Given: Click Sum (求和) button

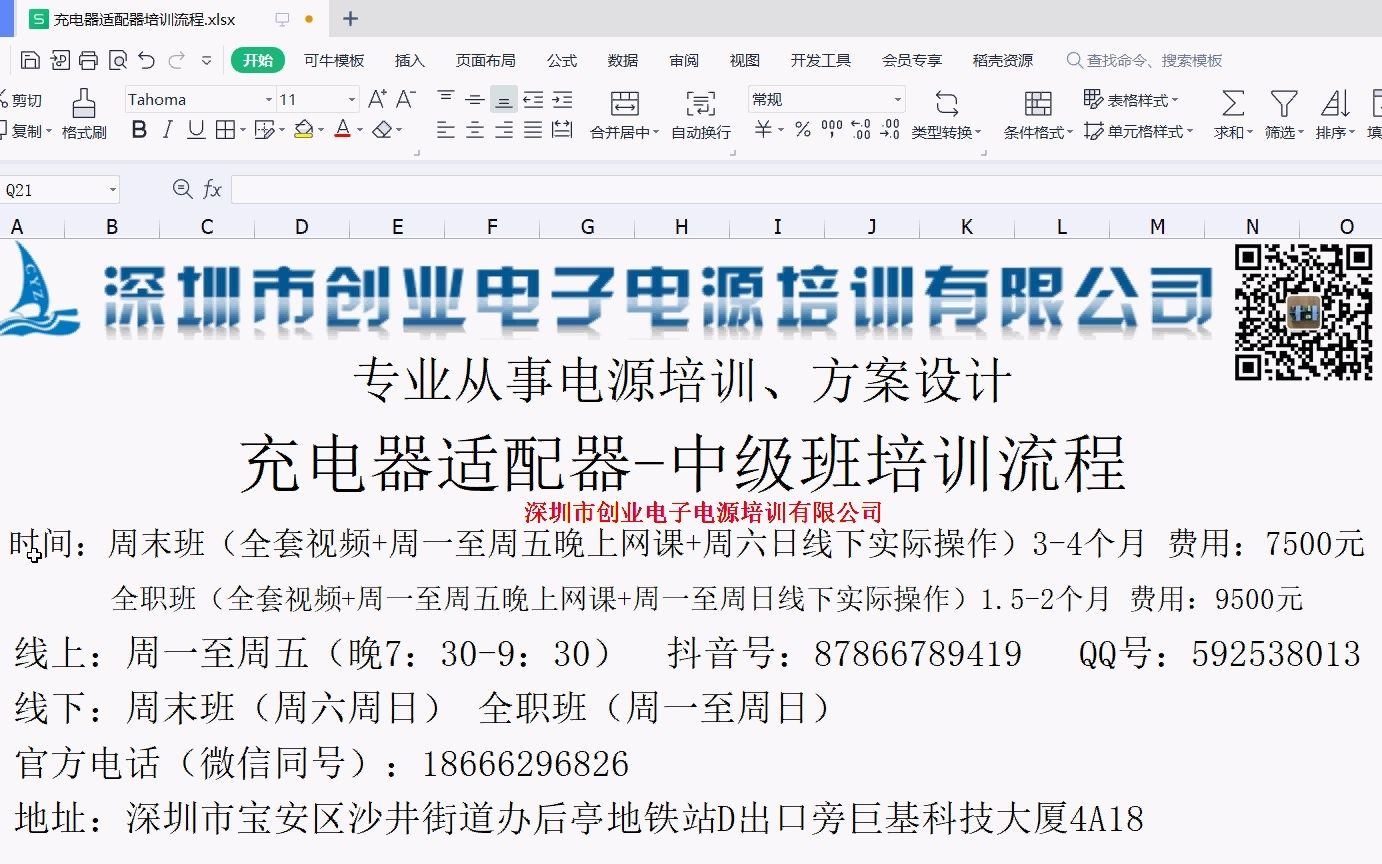Looking at the screenshot, I should 1234,114.
